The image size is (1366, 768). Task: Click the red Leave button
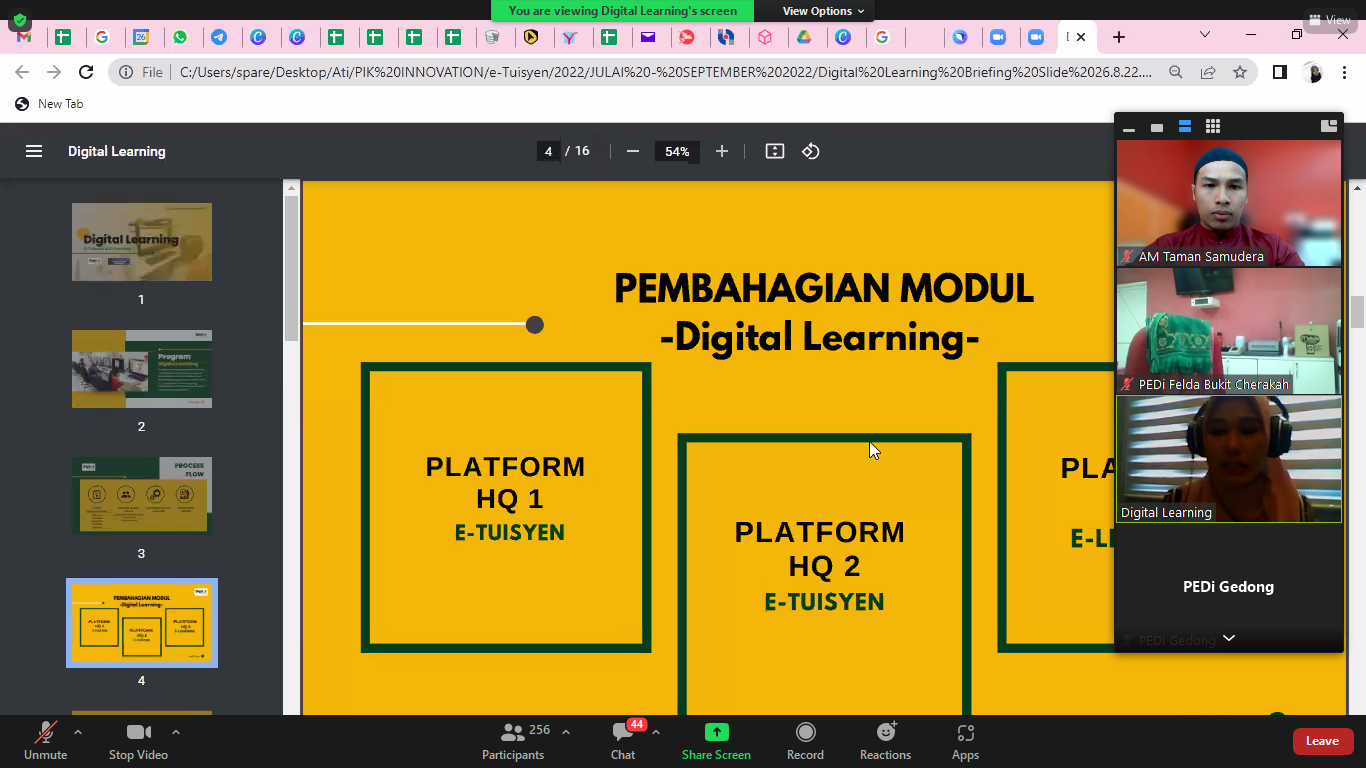(x=1322, y=741)
